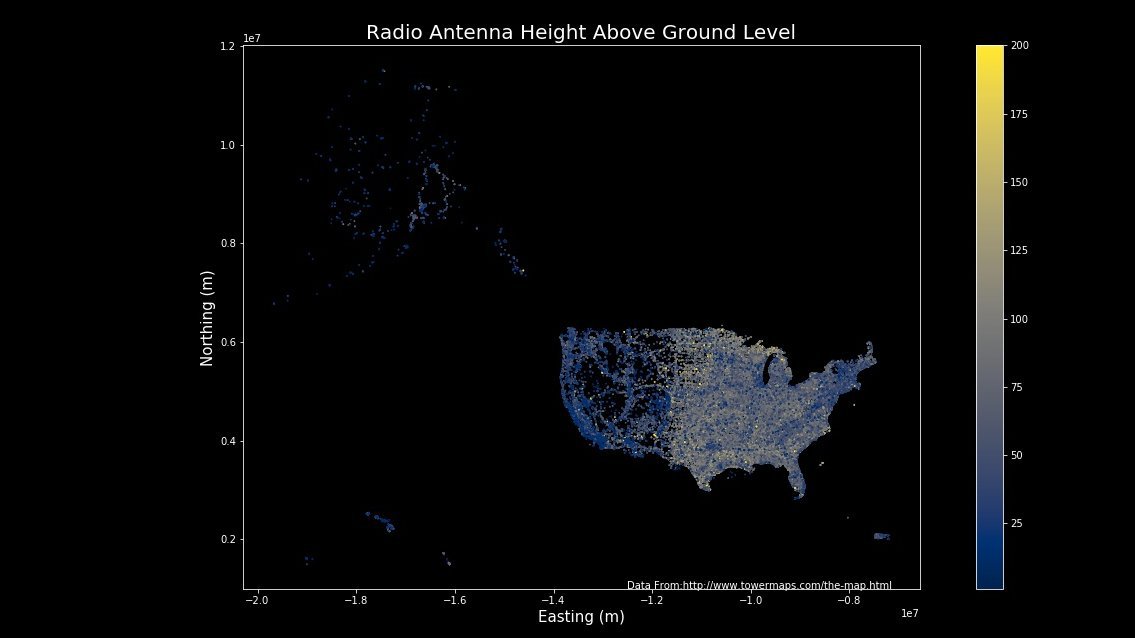Click the 25 tick label on the colorbar

(x=1017, y=523)
